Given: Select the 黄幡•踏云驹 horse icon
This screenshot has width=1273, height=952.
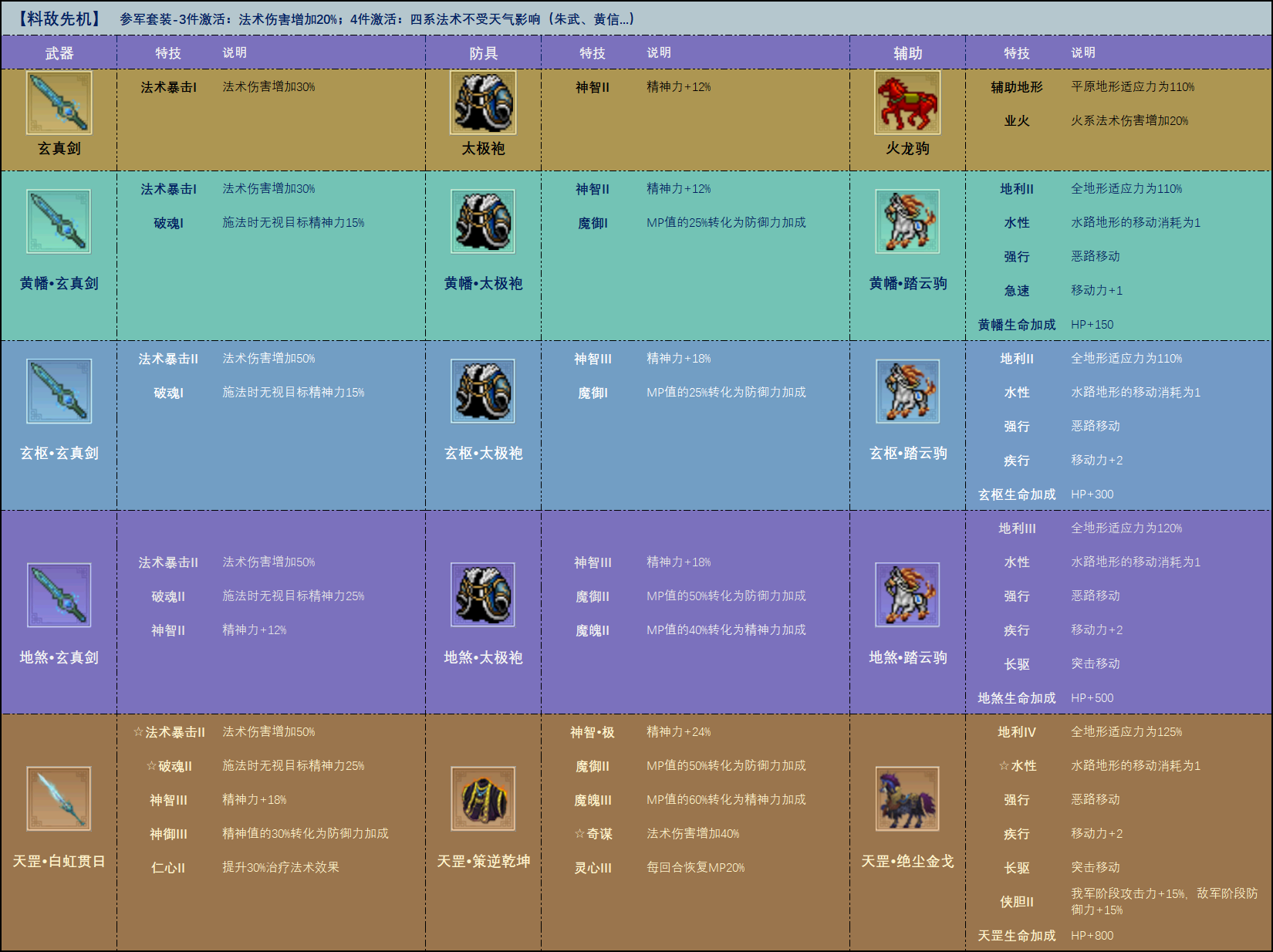Looking at the screenshot, I should click(x=908, y=221).
